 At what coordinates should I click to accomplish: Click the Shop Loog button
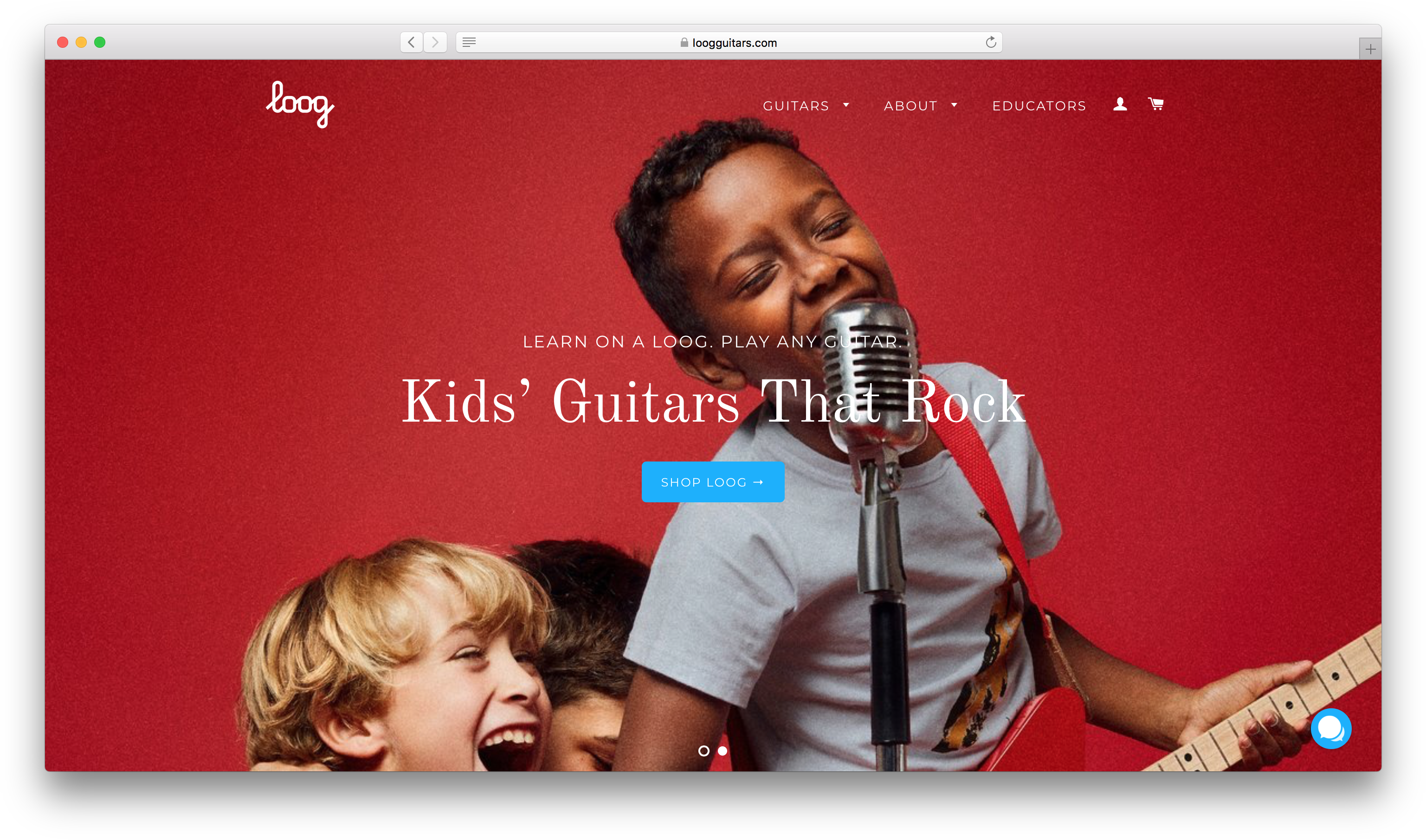713,482
